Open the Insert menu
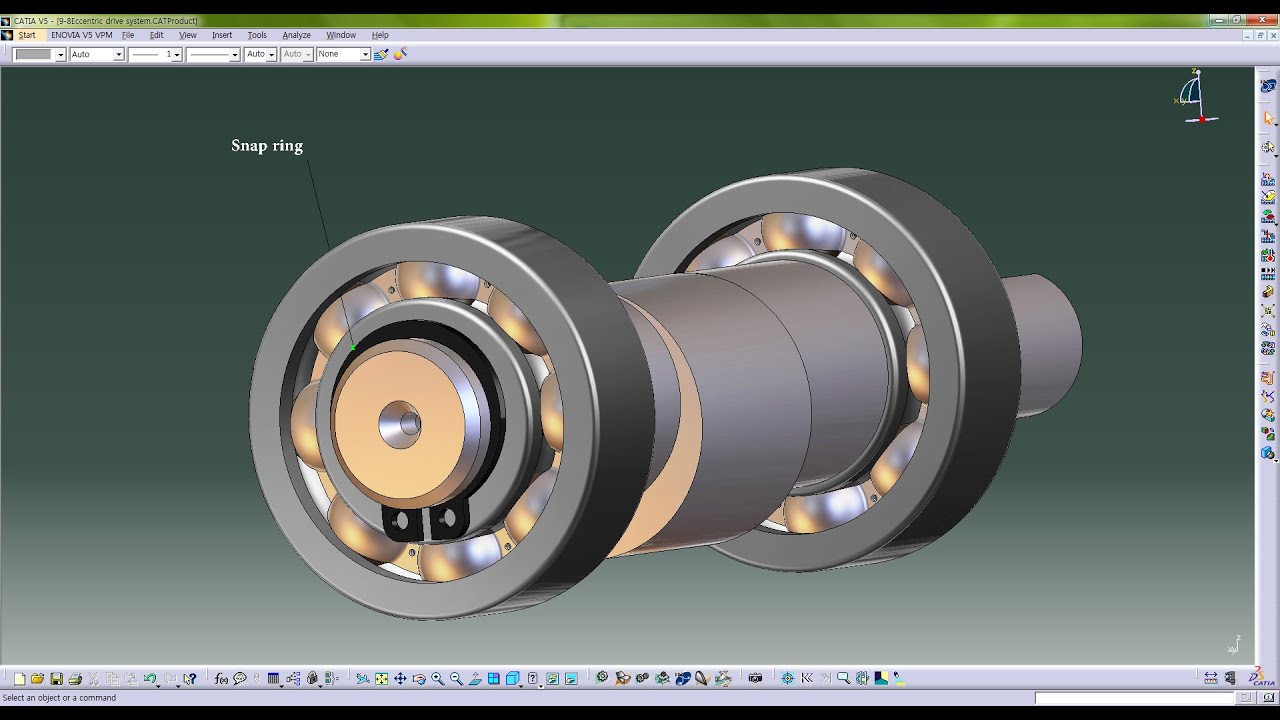Image resolution: width=1280 pixels, height=720 pixels. pyautogui.click(x=222, y=35)
